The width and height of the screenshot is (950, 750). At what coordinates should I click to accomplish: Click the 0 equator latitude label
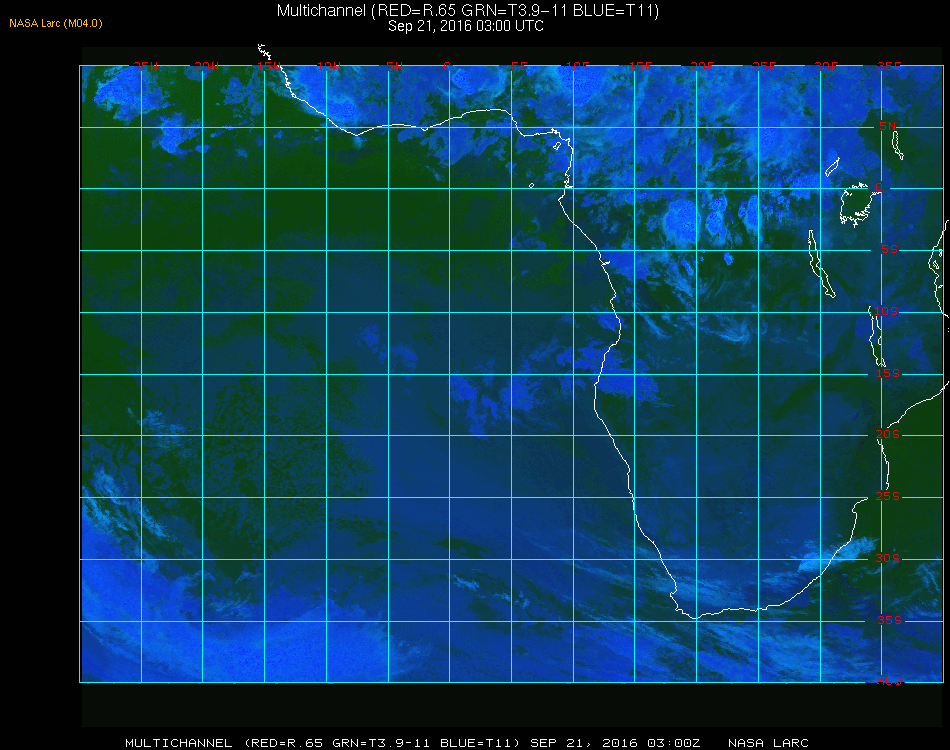pyautogui.click(x=879, y=187)
